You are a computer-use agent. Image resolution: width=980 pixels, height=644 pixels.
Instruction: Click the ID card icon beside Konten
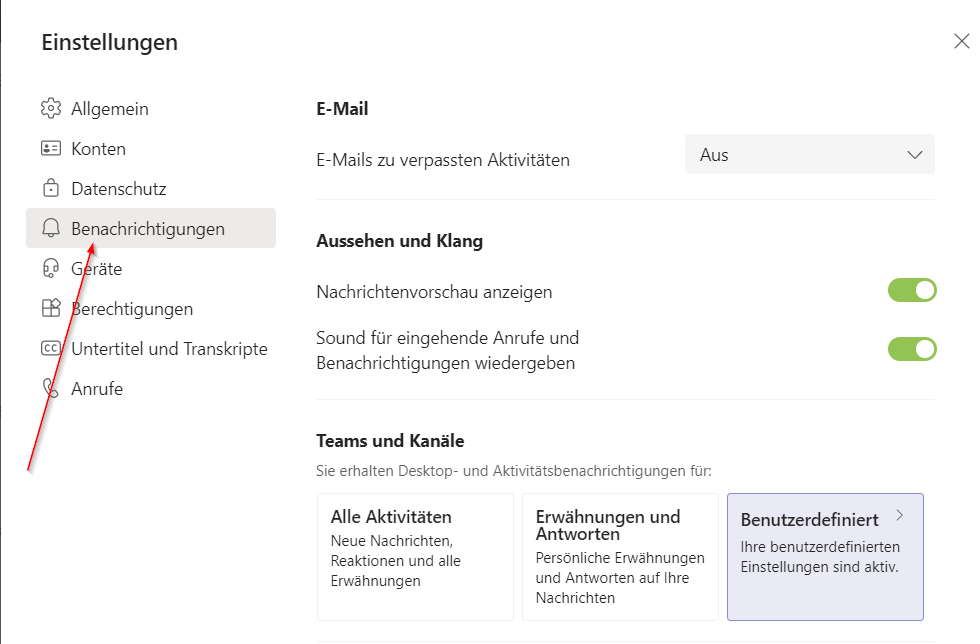coord(51,148)
